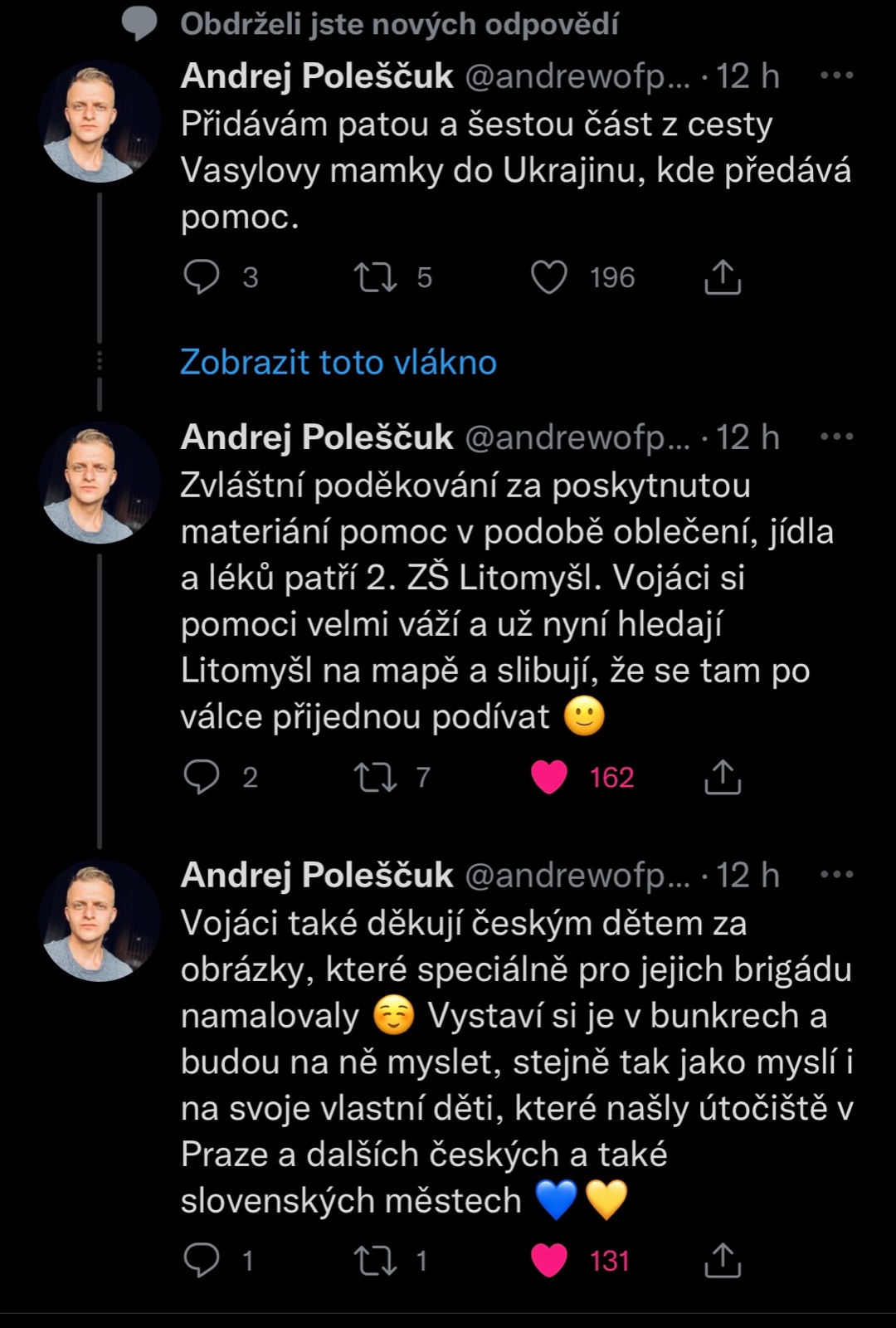Retweet the first tweet with 5 retweets
Image resolution: width=896 pixels, height=1328 pixels.
click(x=376, y=277)
